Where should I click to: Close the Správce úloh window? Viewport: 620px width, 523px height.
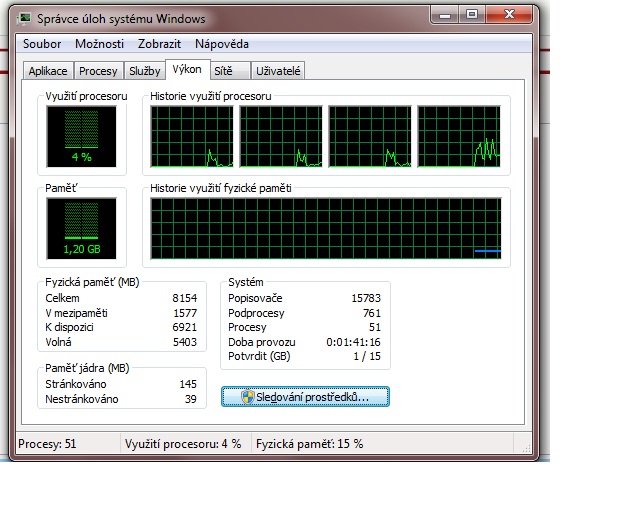click(x=510, y=15)
